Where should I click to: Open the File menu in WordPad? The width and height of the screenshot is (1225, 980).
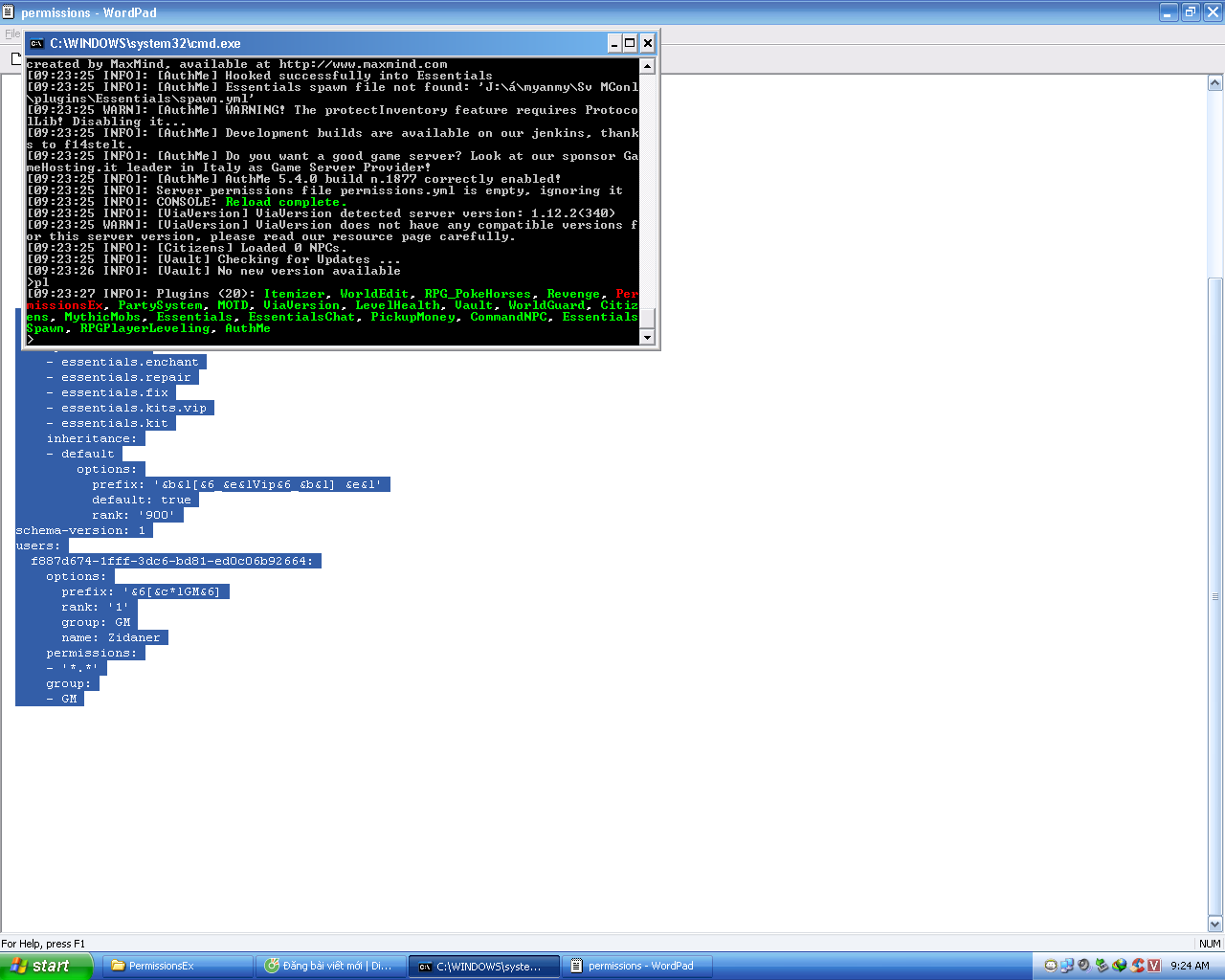[x=11, y=33]
